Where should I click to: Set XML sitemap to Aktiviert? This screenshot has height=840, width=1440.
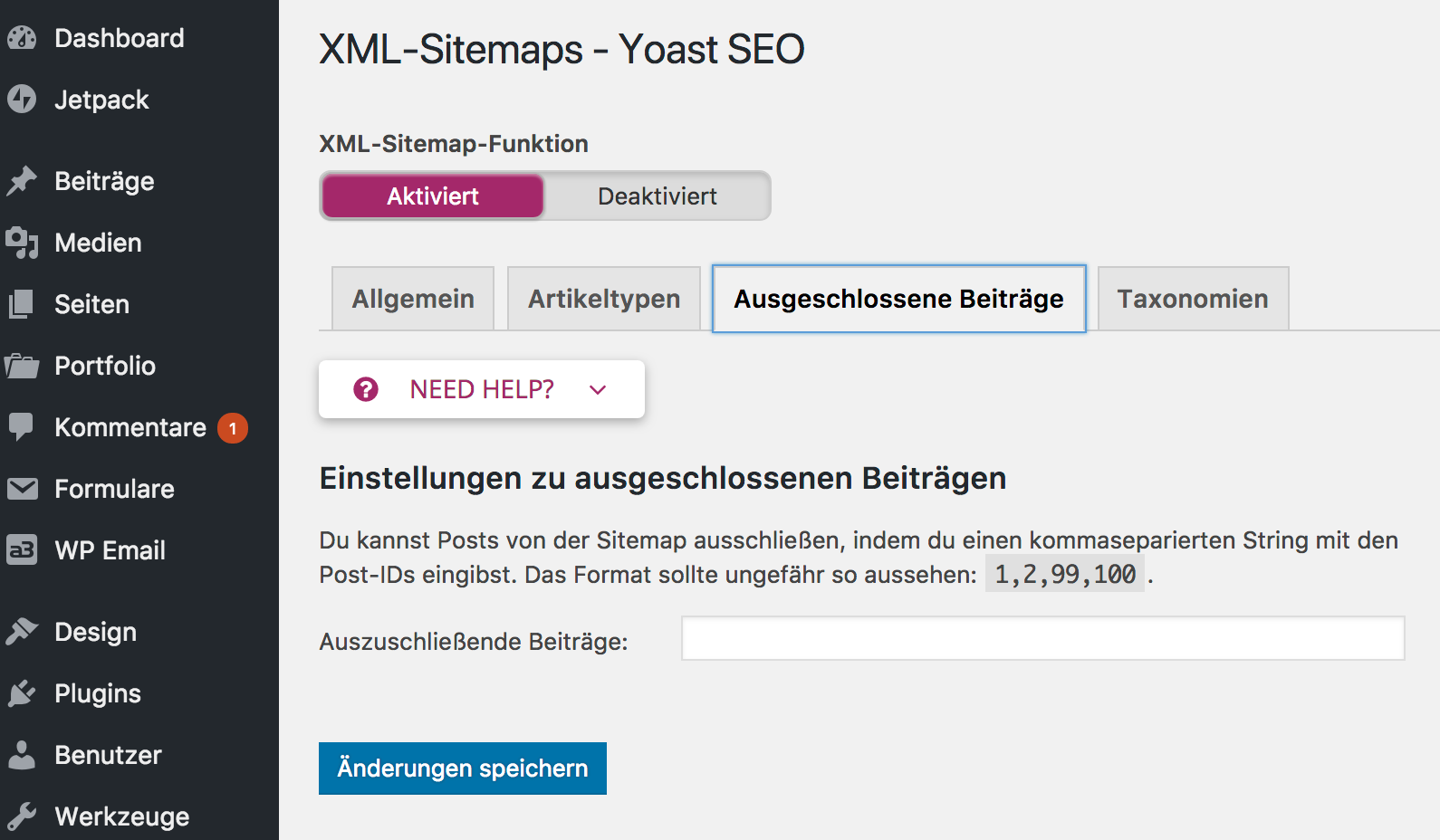[433, 196]
